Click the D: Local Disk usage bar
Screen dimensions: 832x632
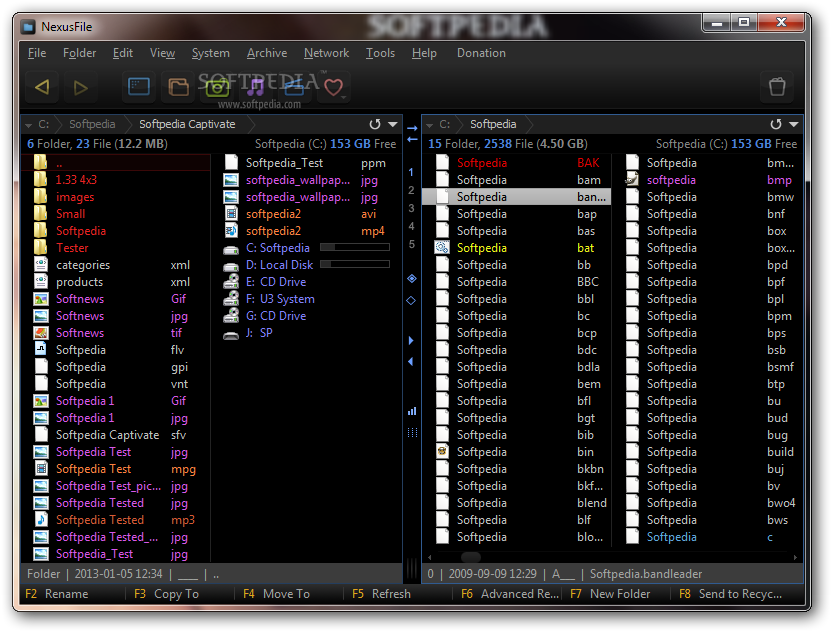[355, 264]
